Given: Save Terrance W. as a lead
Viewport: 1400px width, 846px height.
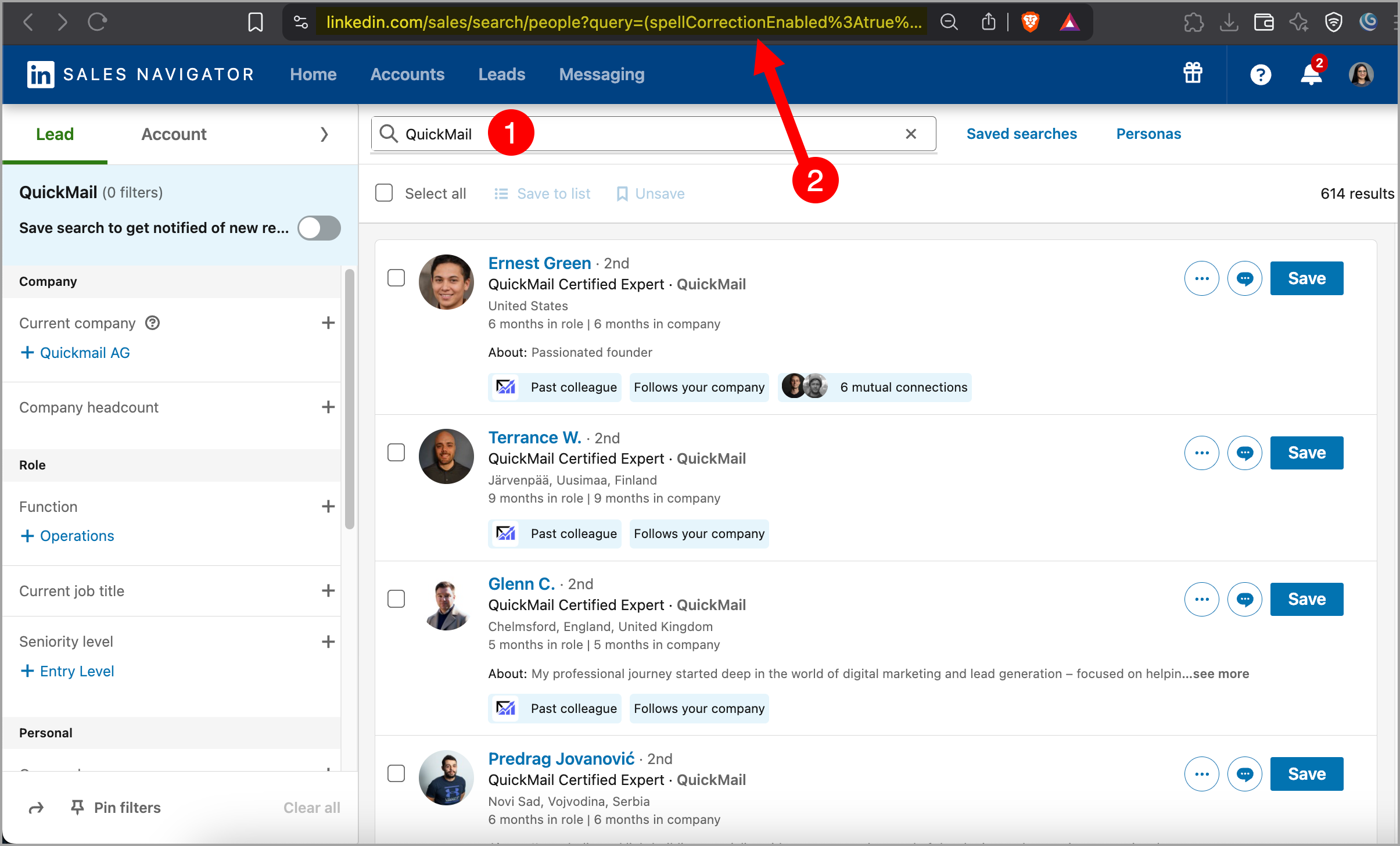Looking at the screenshot, I should tap(1306, 453).
